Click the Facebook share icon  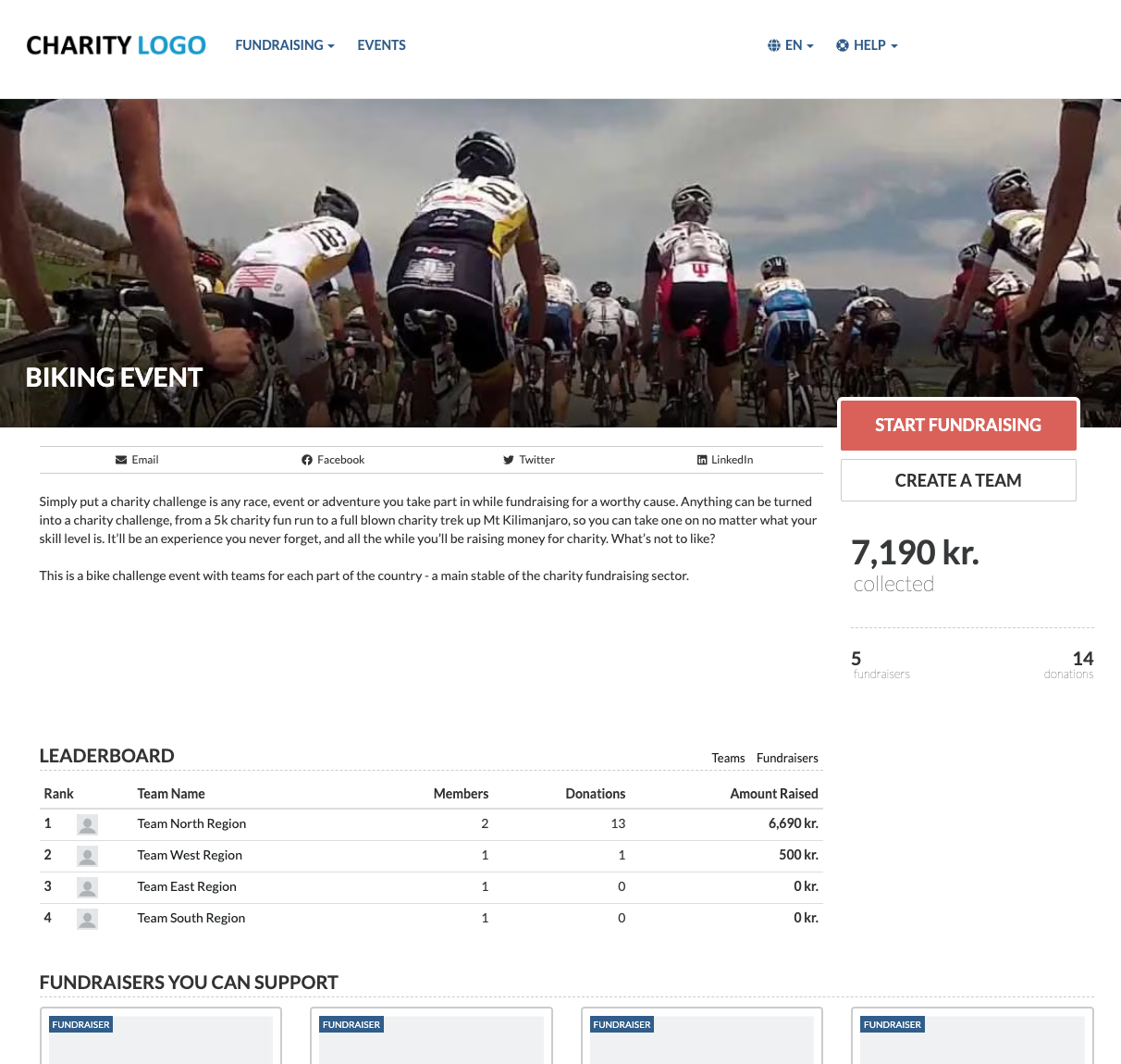coord(307,460)
